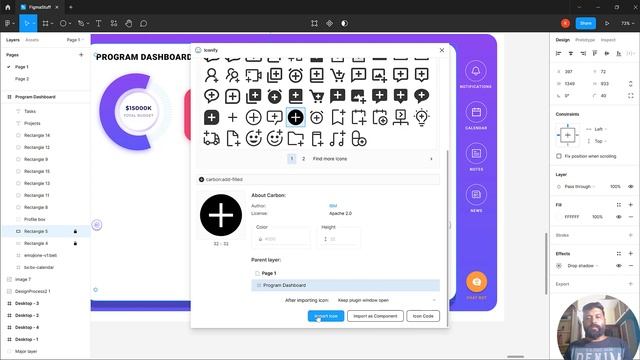The height and width of the screenshot is (360, 640).
Task: Switch to the Prototype tab
Action: pos(585,40)
